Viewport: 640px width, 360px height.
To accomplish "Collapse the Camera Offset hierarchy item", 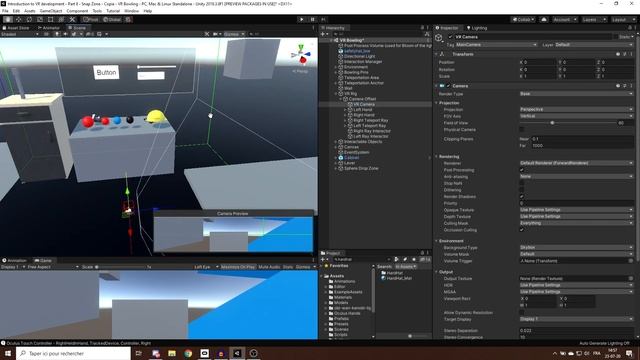I will [340, 99].
